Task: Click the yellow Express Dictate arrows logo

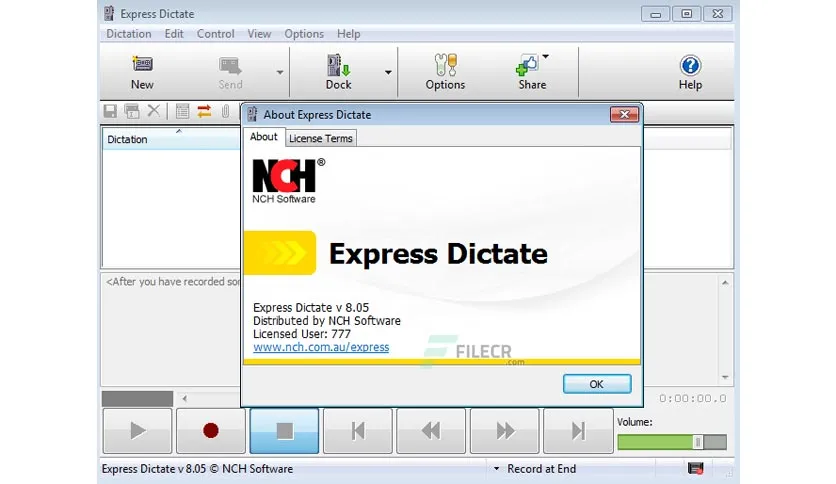Action: coord(280,253)
